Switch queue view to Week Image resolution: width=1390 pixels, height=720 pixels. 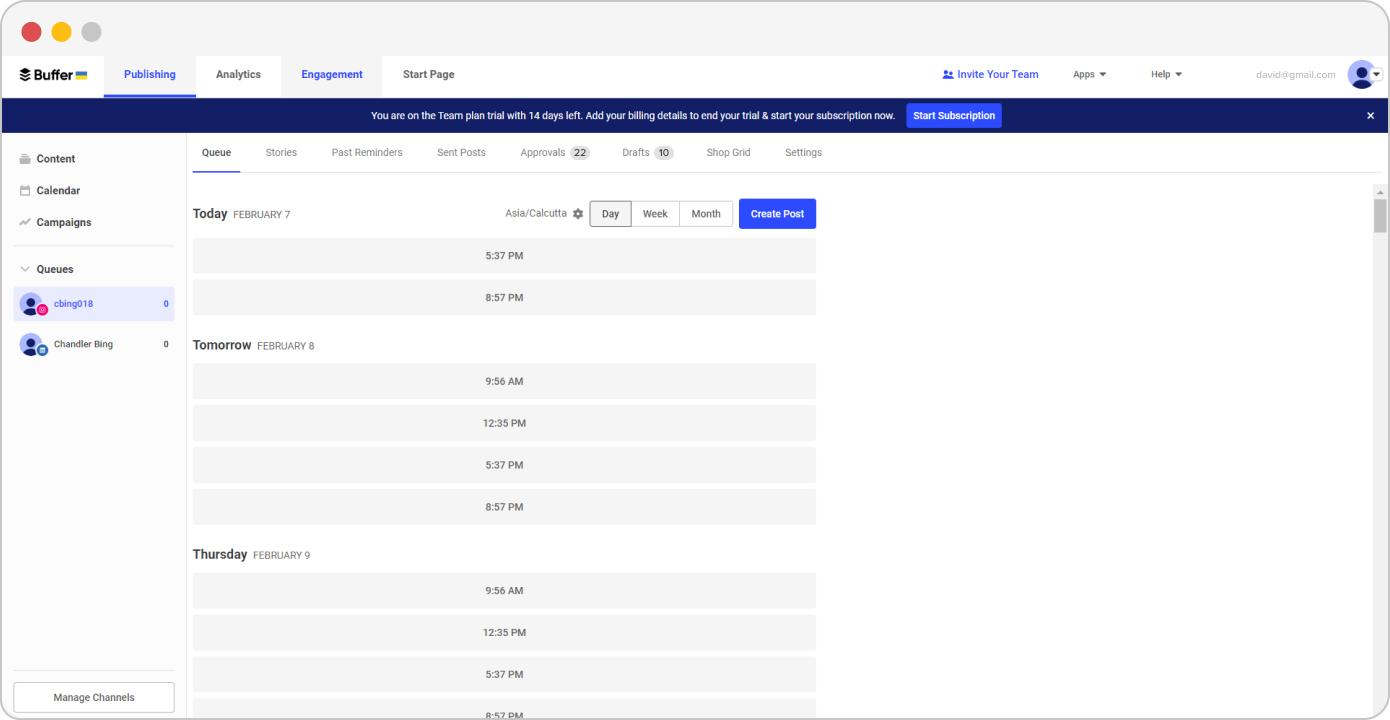(655, 214)
